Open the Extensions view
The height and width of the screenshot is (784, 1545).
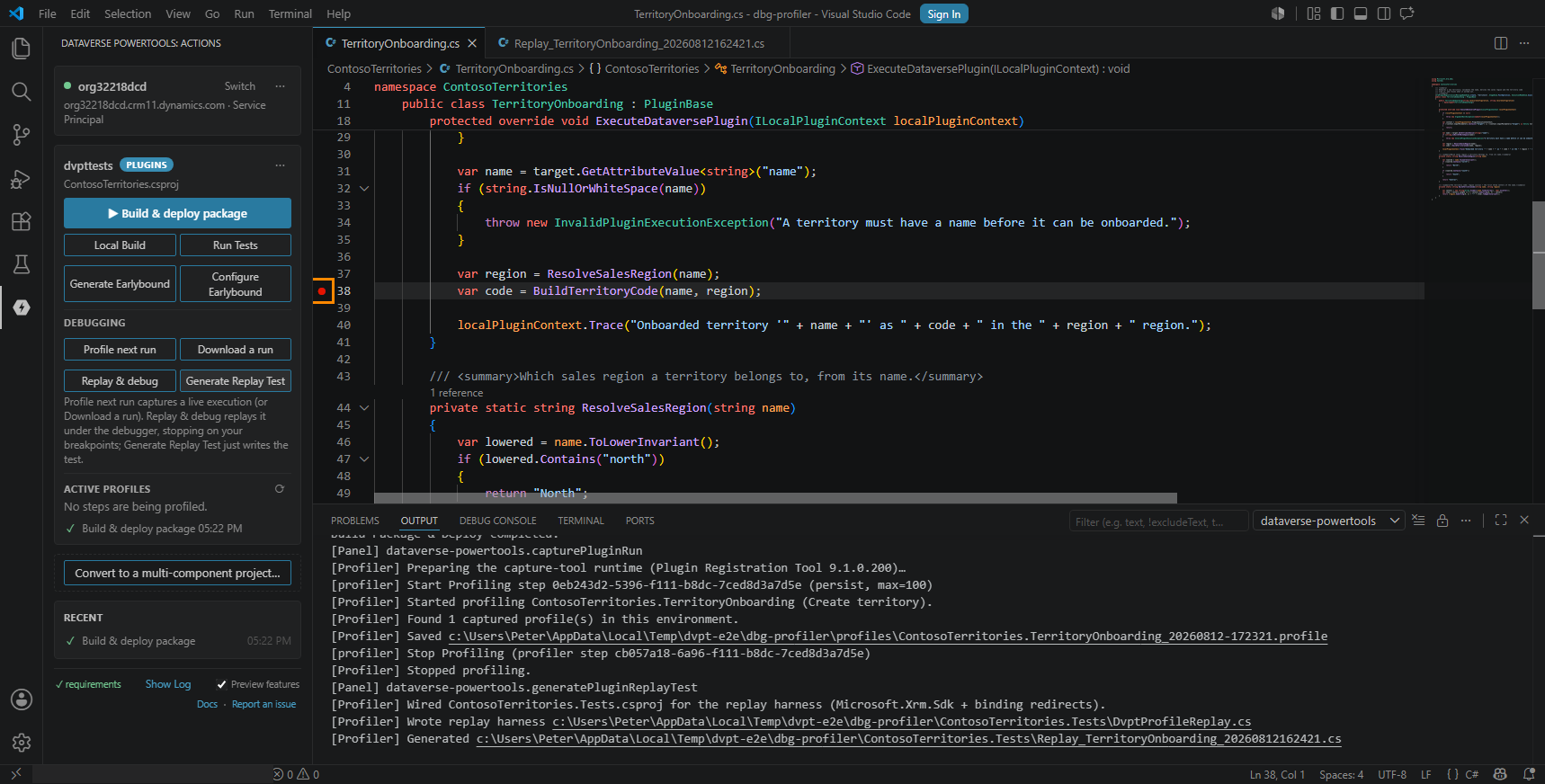click(x=21, y=221)
